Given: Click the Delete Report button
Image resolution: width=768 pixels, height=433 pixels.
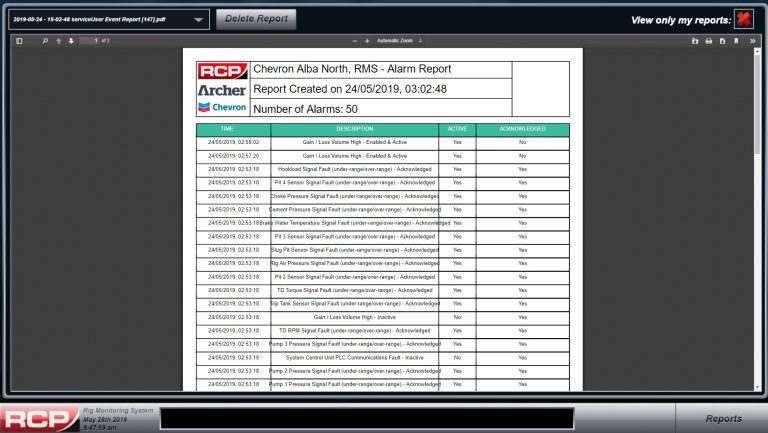Looking at the screenshot, I should (x=256, y=19).
